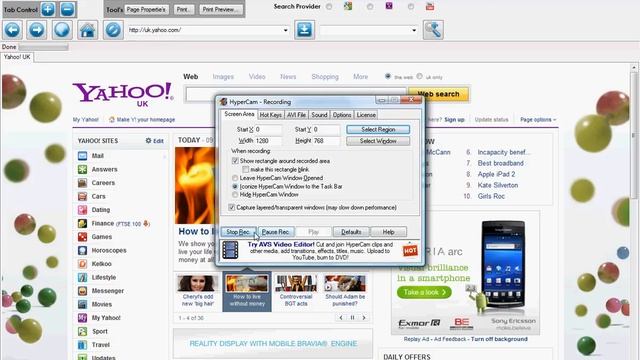640x360 pixels.
Task: Select the 'the web' search scope radio
Action: [388, 76]
